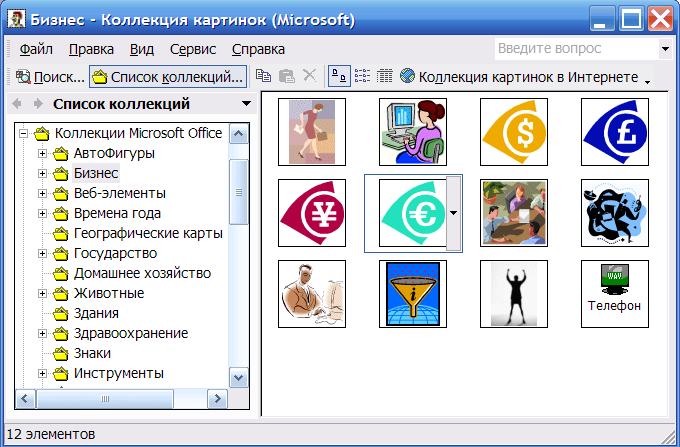Select woman at computer clip
The width and height of the screenshot is (680, 447).
(413, 132)
